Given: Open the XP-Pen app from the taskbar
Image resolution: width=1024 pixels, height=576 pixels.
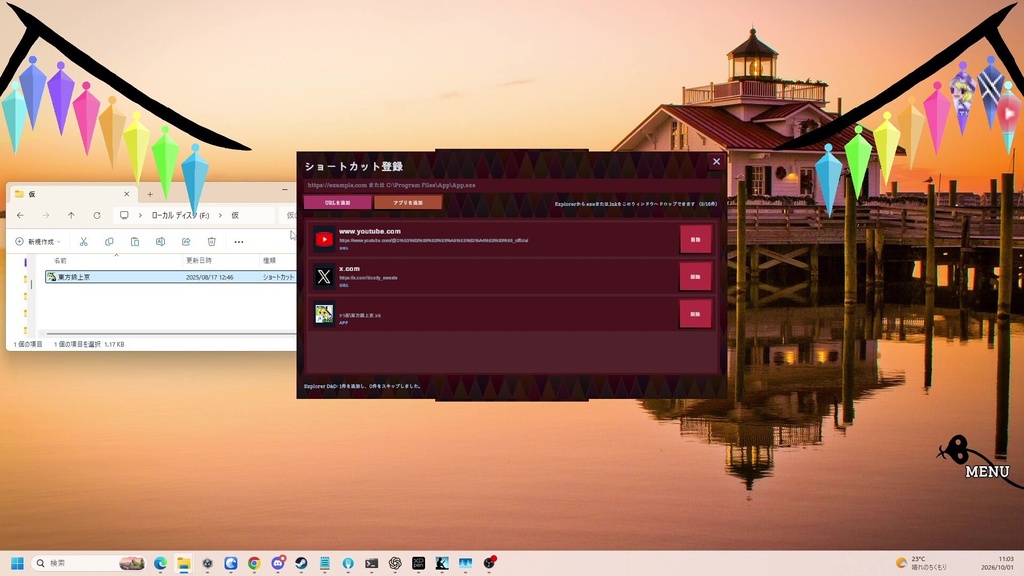Looking at the screenshot, I should coord(419,563).
